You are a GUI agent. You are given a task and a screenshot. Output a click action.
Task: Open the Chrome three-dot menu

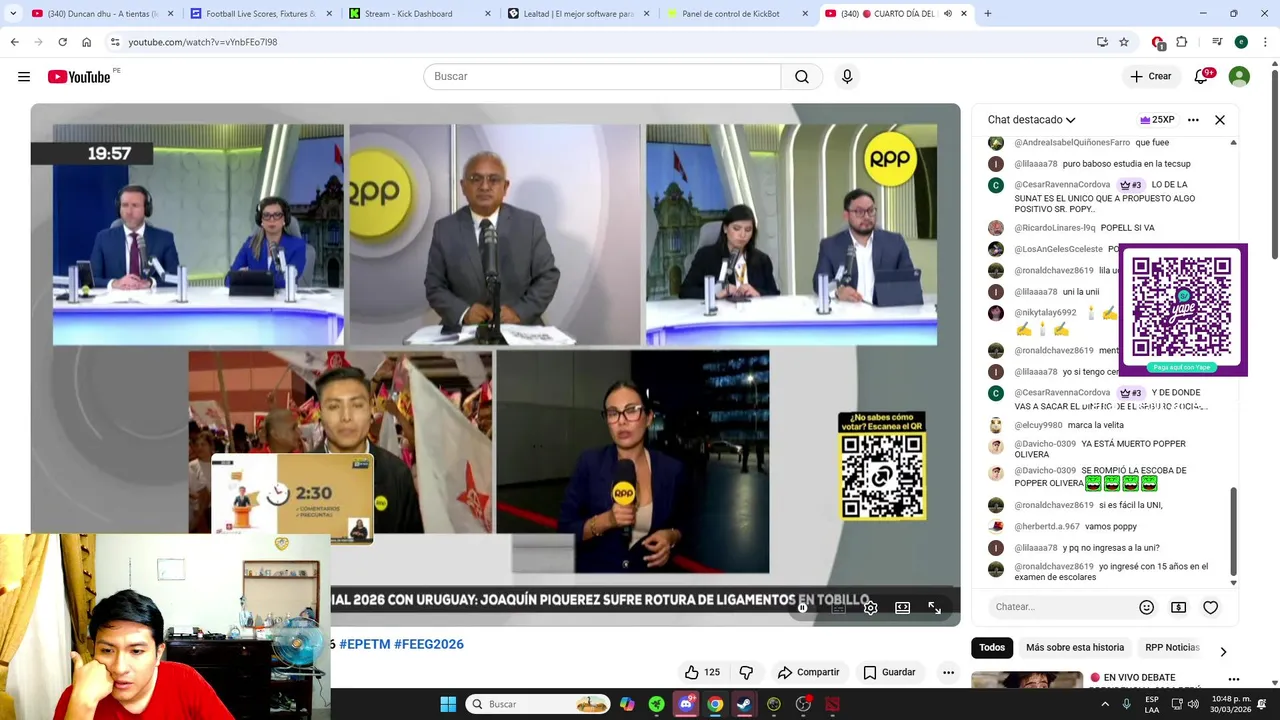pos(1266,42)
